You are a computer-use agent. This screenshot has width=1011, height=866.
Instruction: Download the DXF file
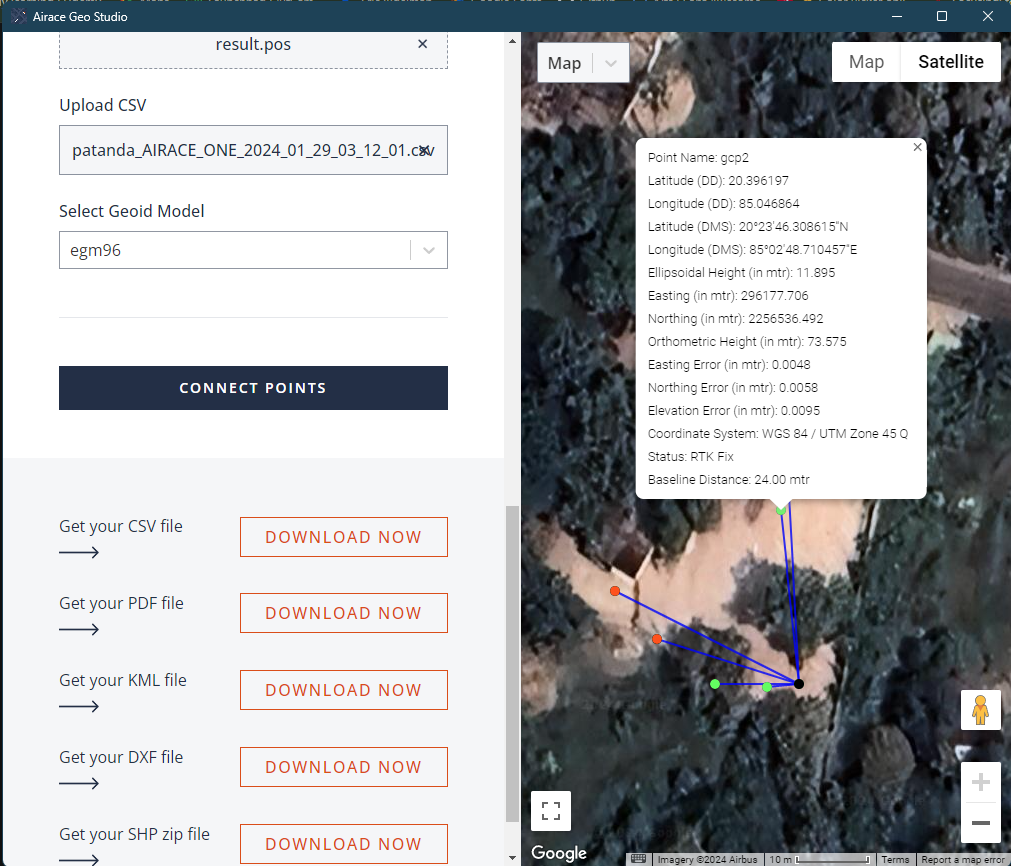click(343, 767)
